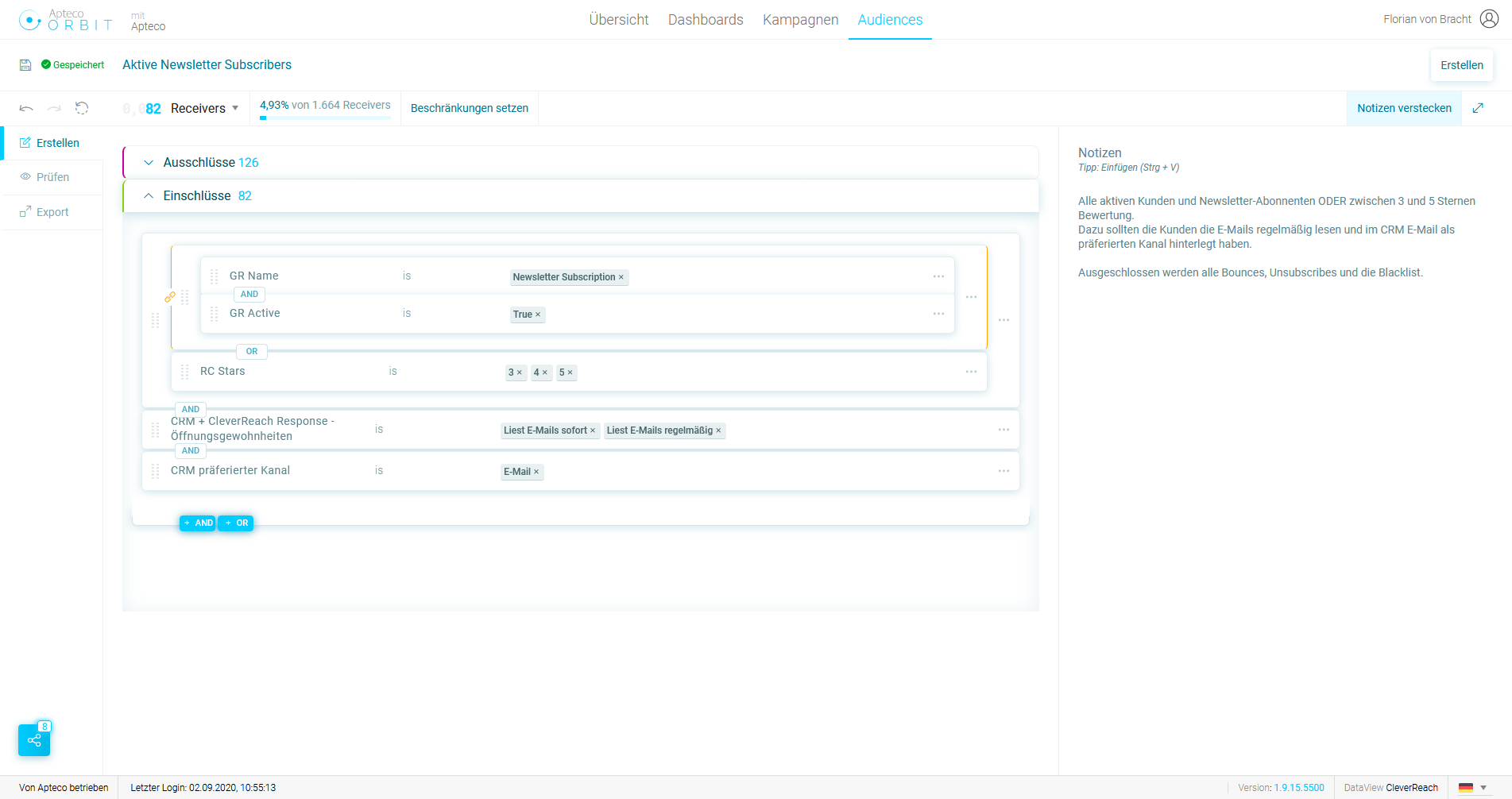Grab the drag handle of GR Name row
This screenshot has height=799, width=1512.
point(214,276)
